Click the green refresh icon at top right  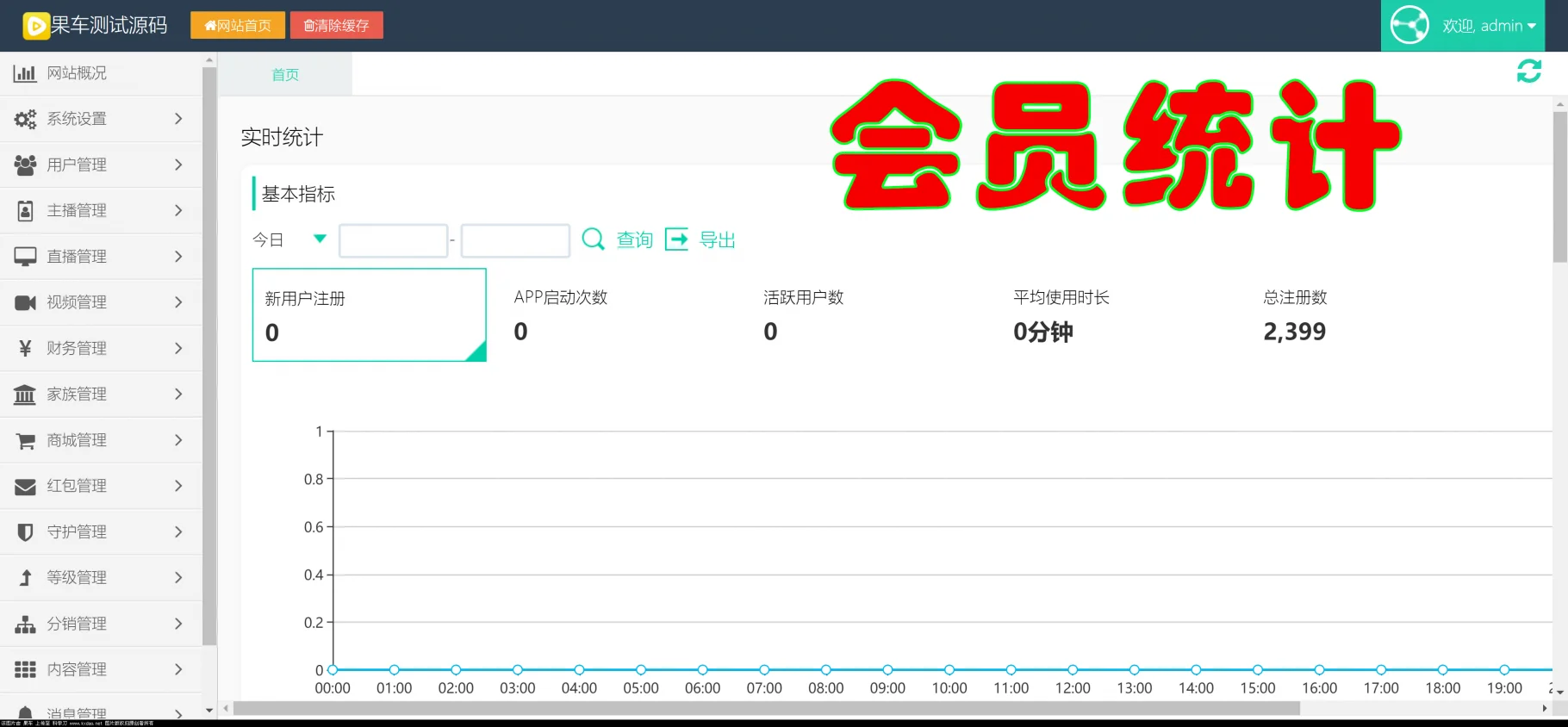(1529, 71)
